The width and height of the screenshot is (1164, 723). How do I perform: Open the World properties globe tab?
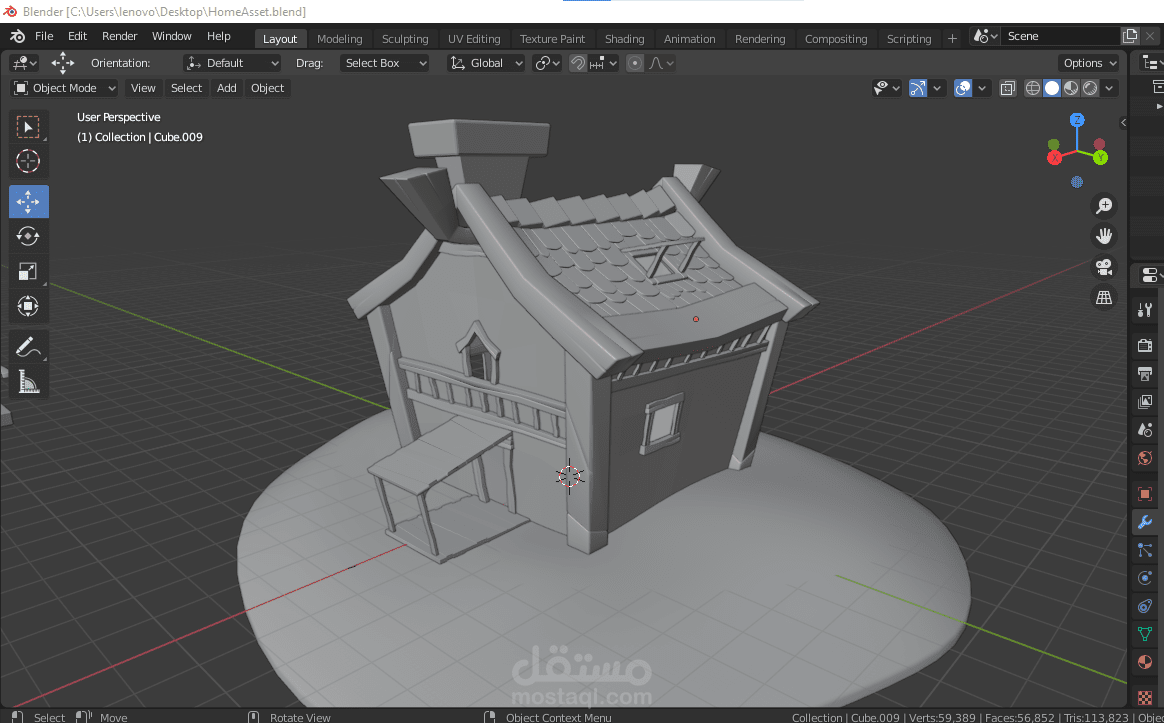coord(1145,458)
